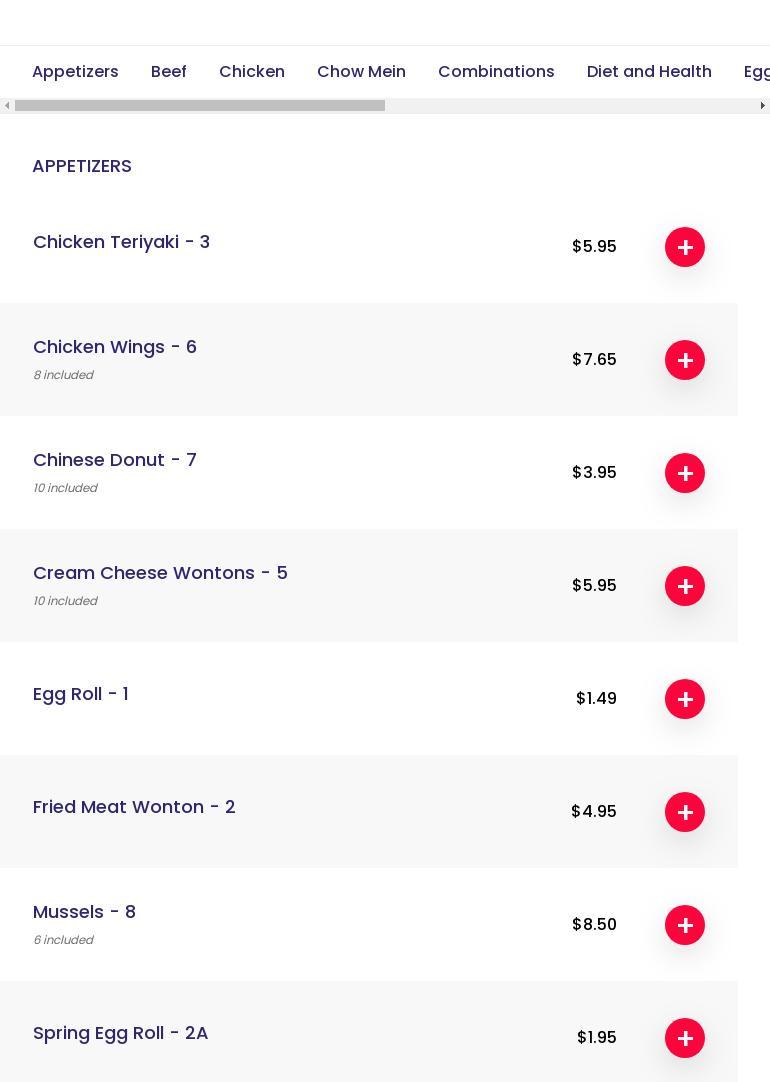The image size is (770, 1082).
Task: Open Cream Cheese Wontons item details
Action: click(160, 573)
